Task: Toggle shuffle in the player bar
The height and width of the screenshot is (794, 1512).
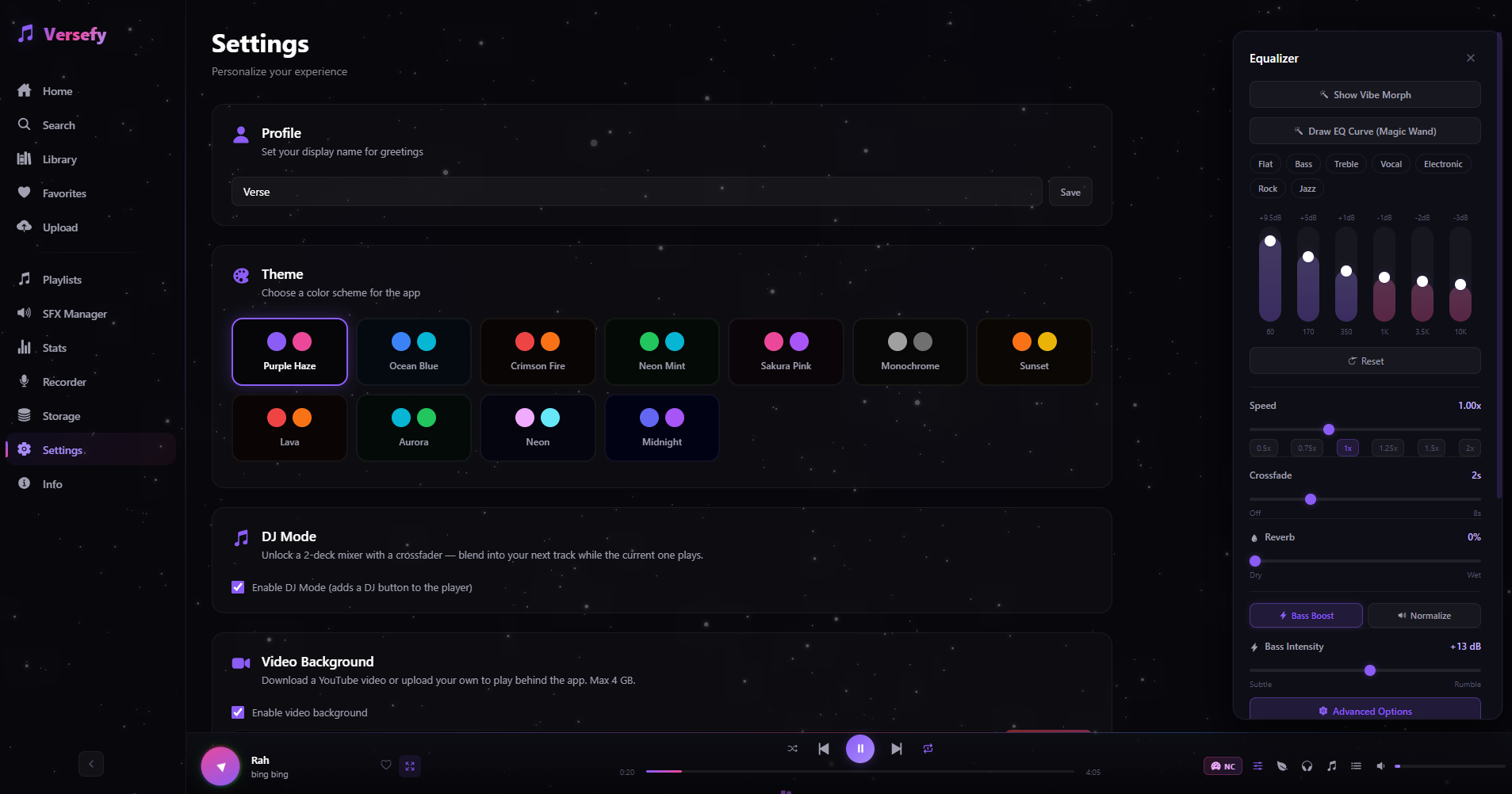Action: pos(792,749)
